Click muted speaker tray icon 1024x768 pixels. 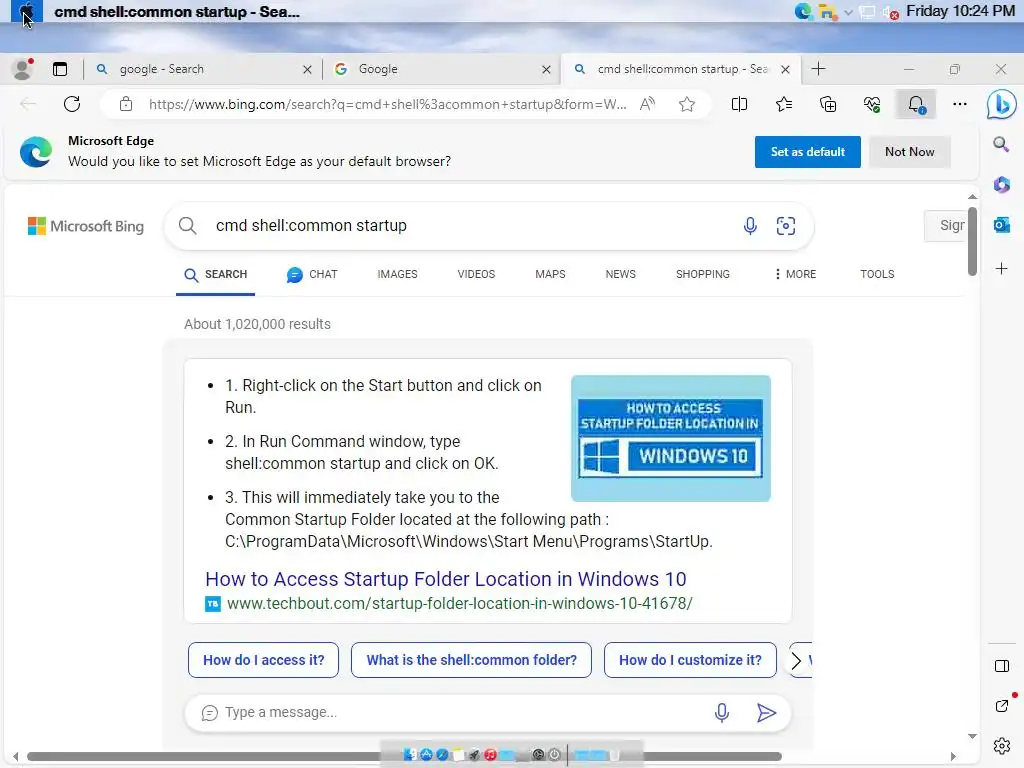(x=891, y=12)
